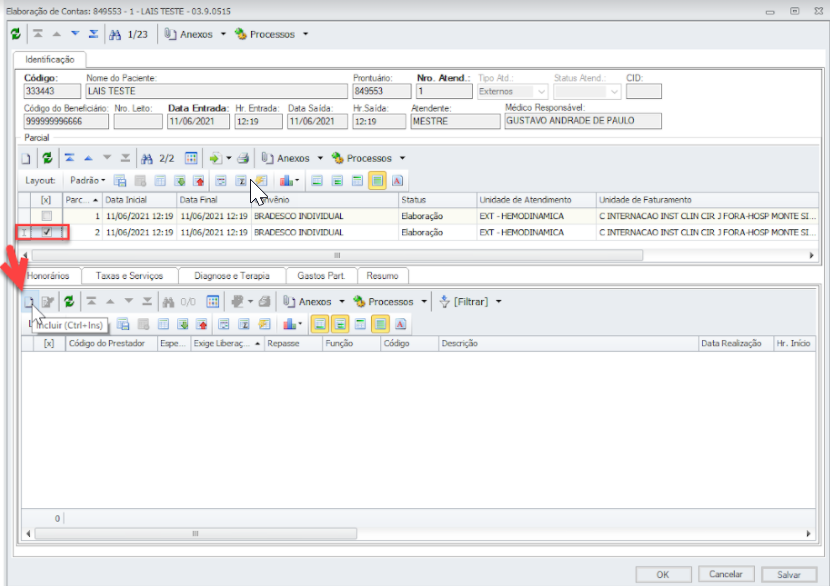Click Incluir new record icon in Honorários toolbar

point(29,302)
